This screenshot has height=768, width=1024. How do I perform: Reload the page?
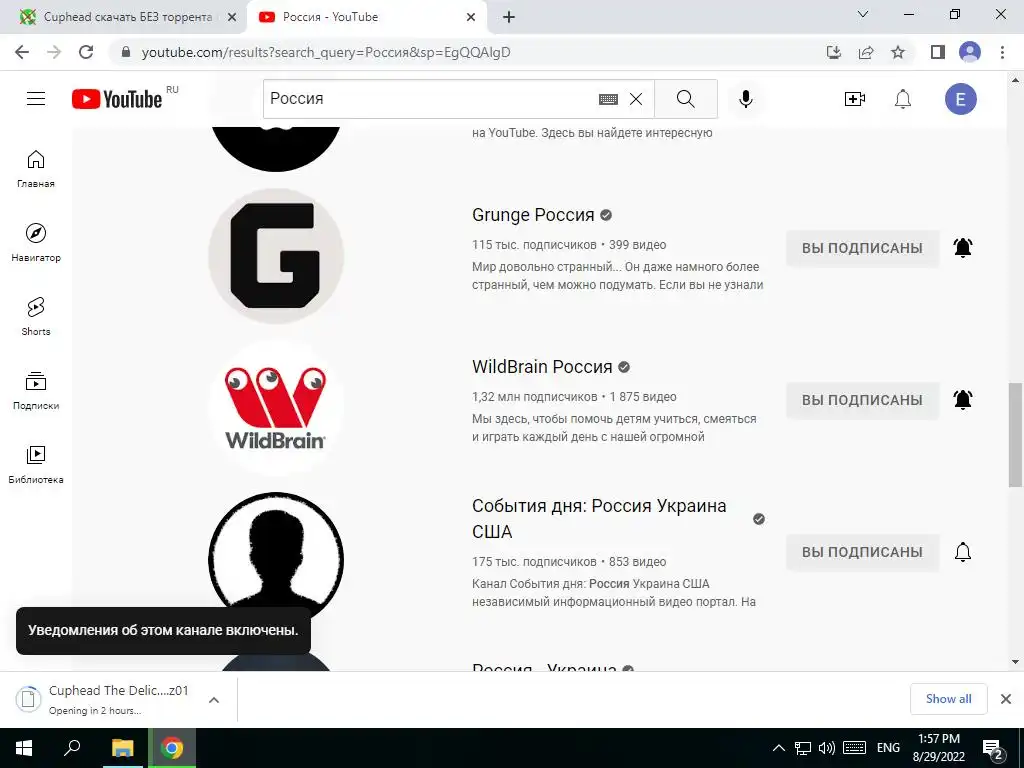point(86,52)
